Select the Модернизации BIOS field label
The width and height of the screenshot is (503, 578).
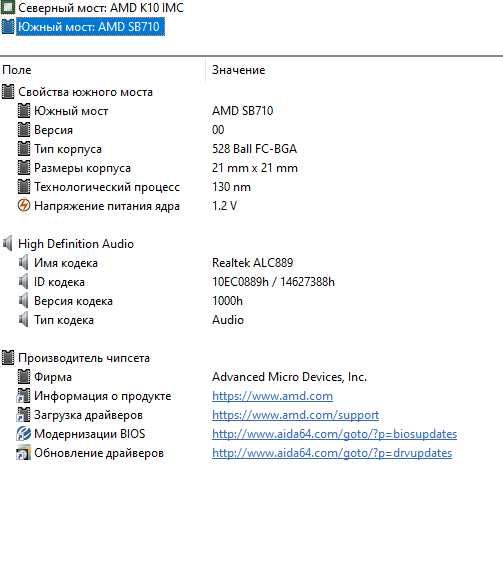coord(90,434)
